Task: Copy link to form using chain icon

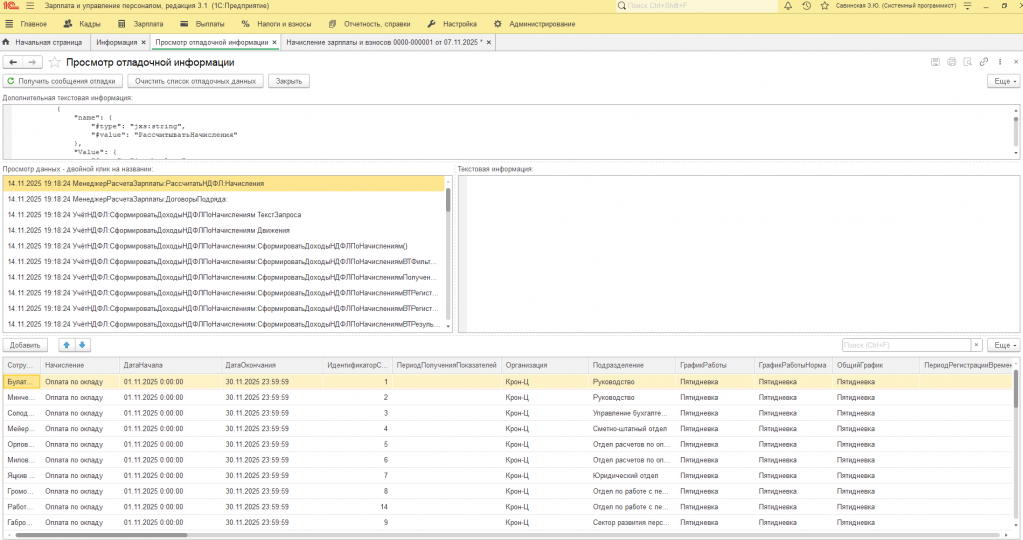Action: pos(984,62)
